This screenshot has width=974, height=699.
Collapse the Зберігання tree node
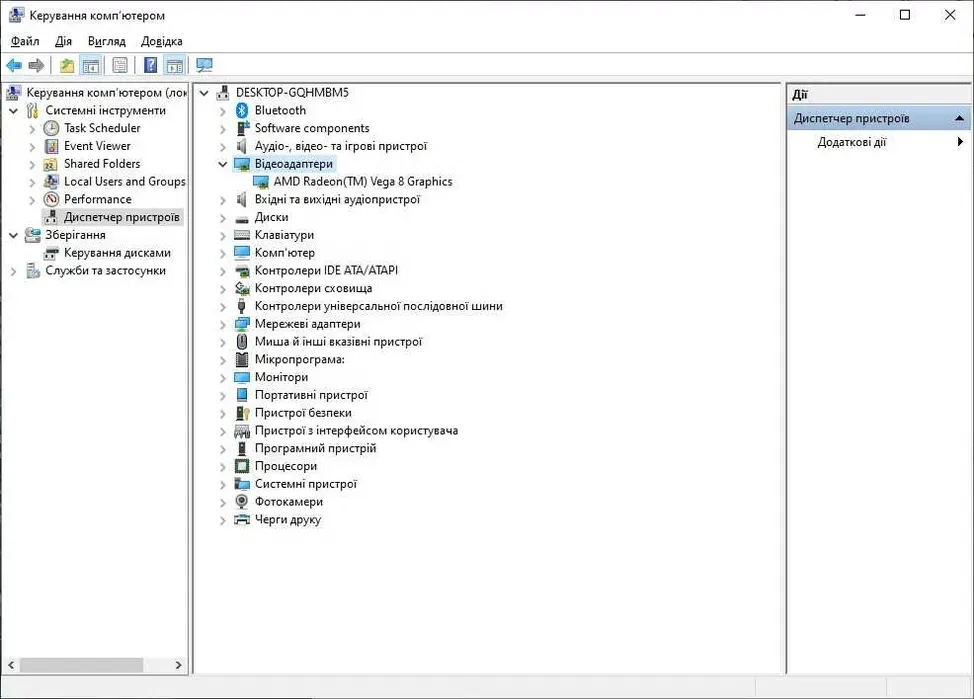(x=13, y=235)
